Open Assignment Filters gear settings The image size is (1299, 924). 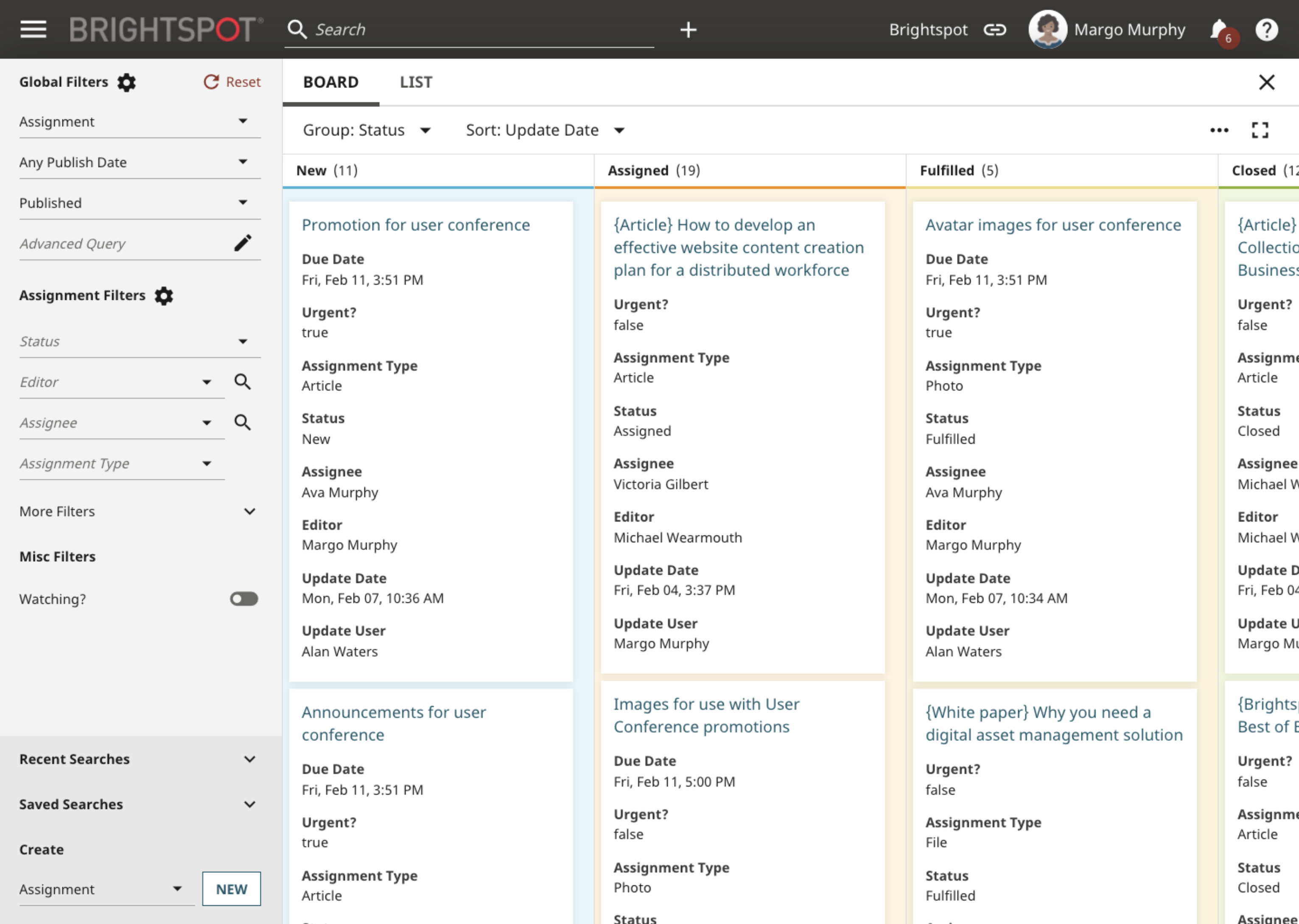tap(164, 296)
